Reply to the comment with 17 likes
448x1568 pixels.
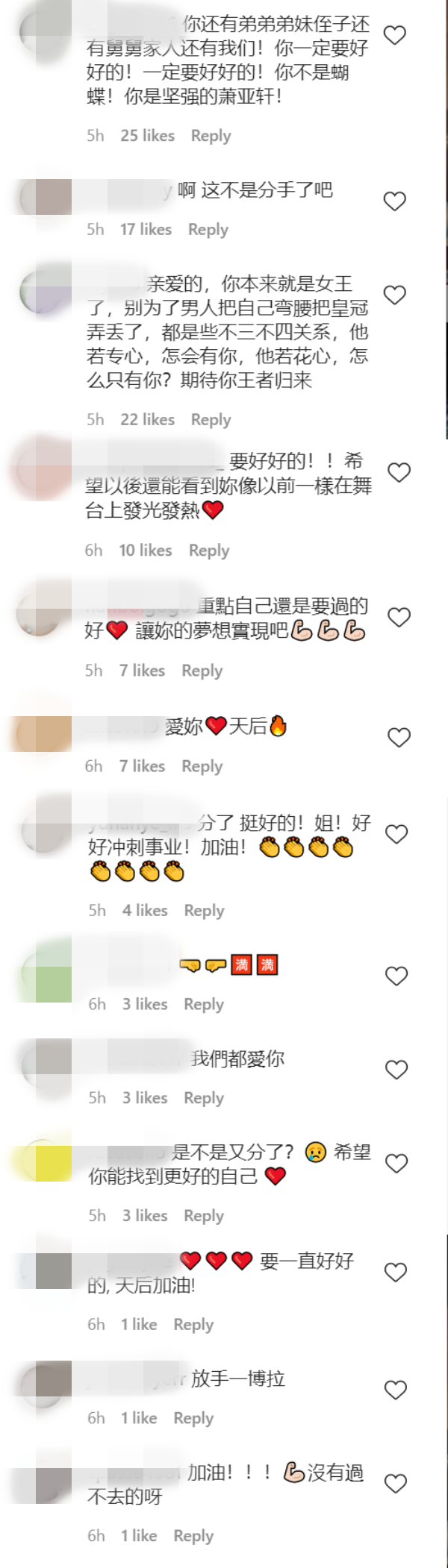208,230
